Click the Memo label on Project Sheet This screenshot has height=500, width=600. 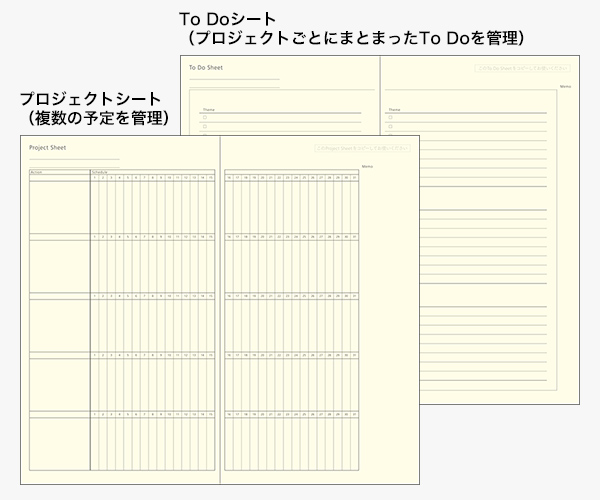[366, 165]
